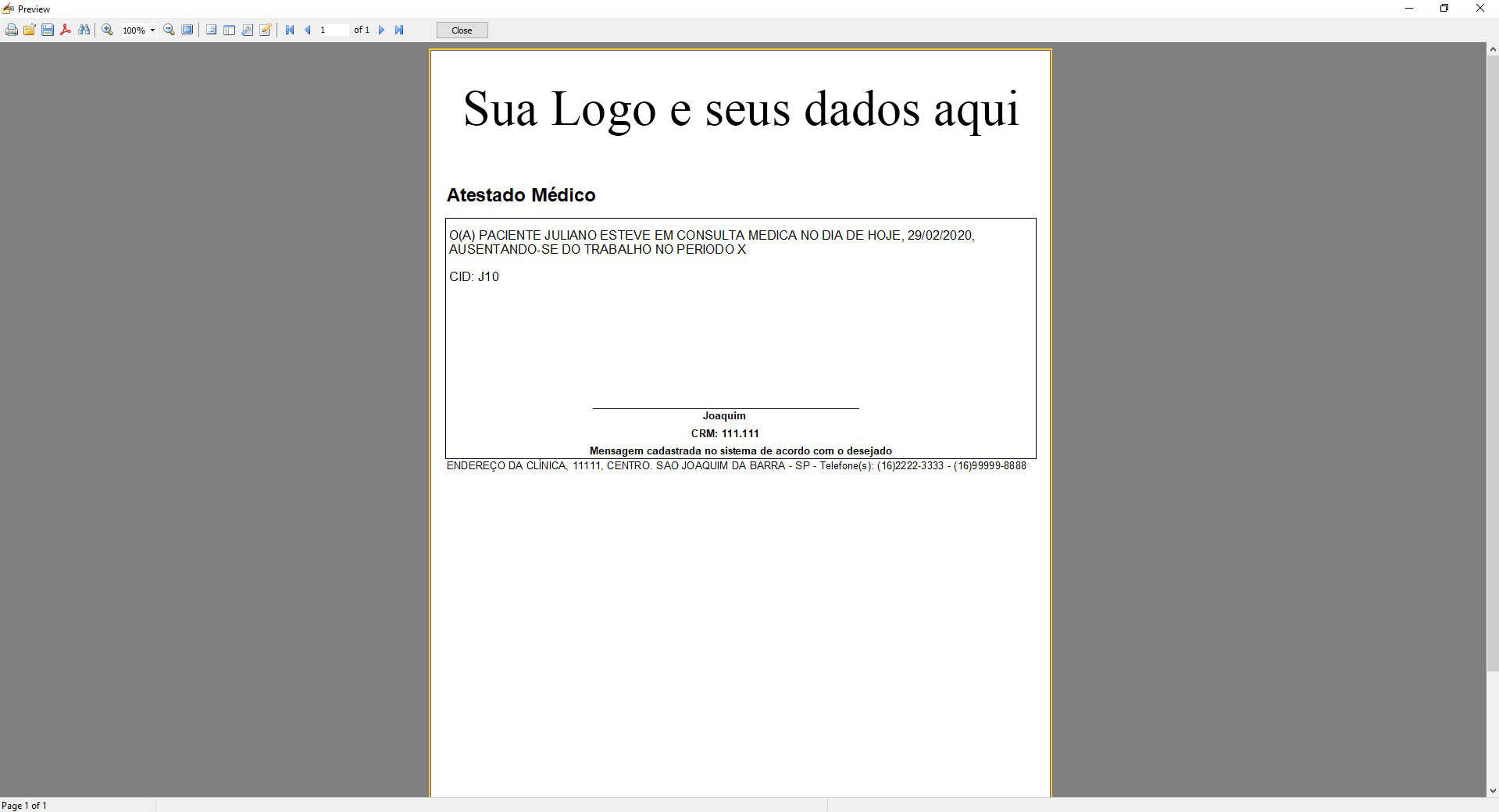Go to the first page arrow
Image resolution: width=1499 pixels, height=812 pixels.
[290, 30]
